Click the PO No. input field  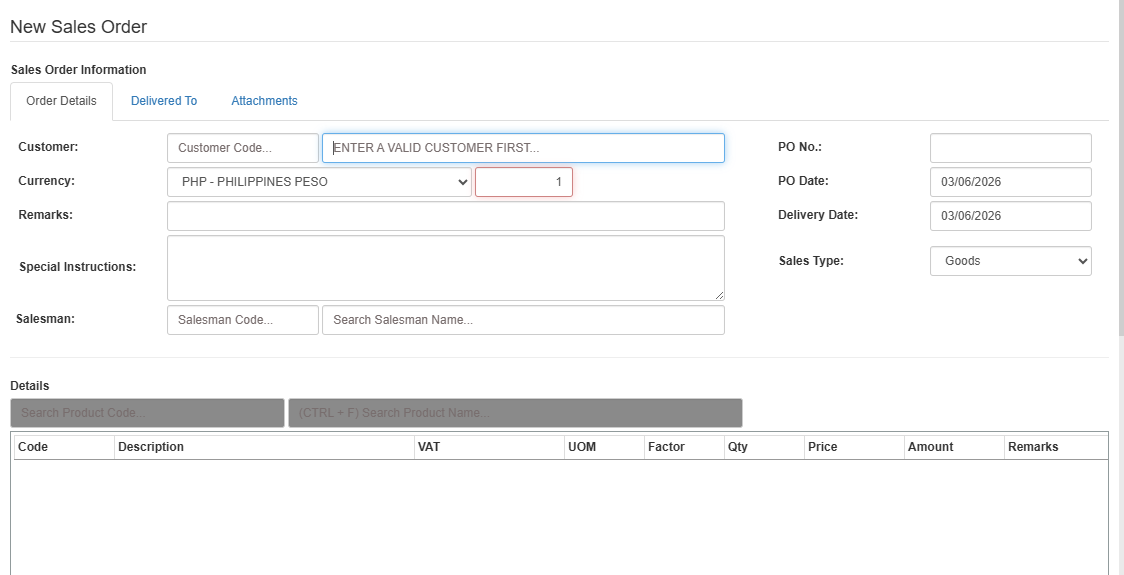coord(1010,148)
